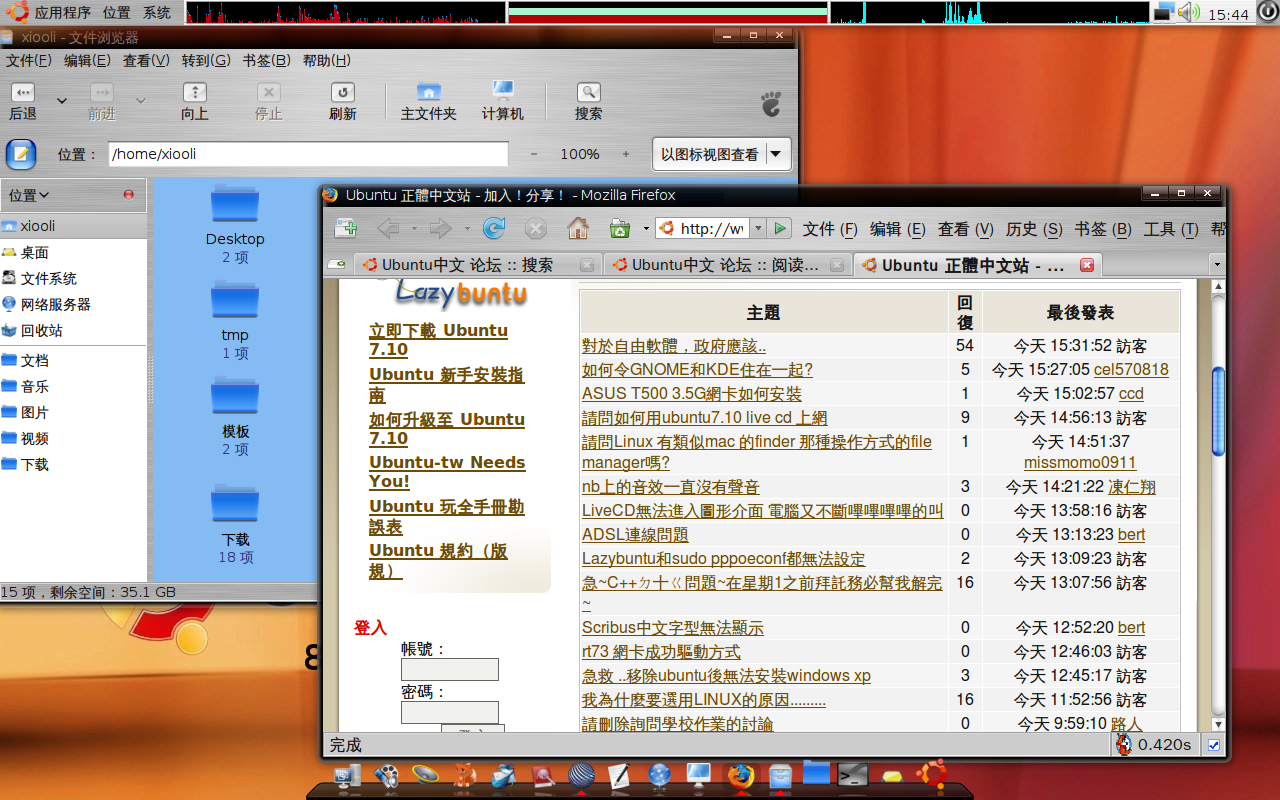Open dropdown arrow beside Firefox recycle icon
The image size is (1280, 800).
pyautogui.click(x=646, y=229)
